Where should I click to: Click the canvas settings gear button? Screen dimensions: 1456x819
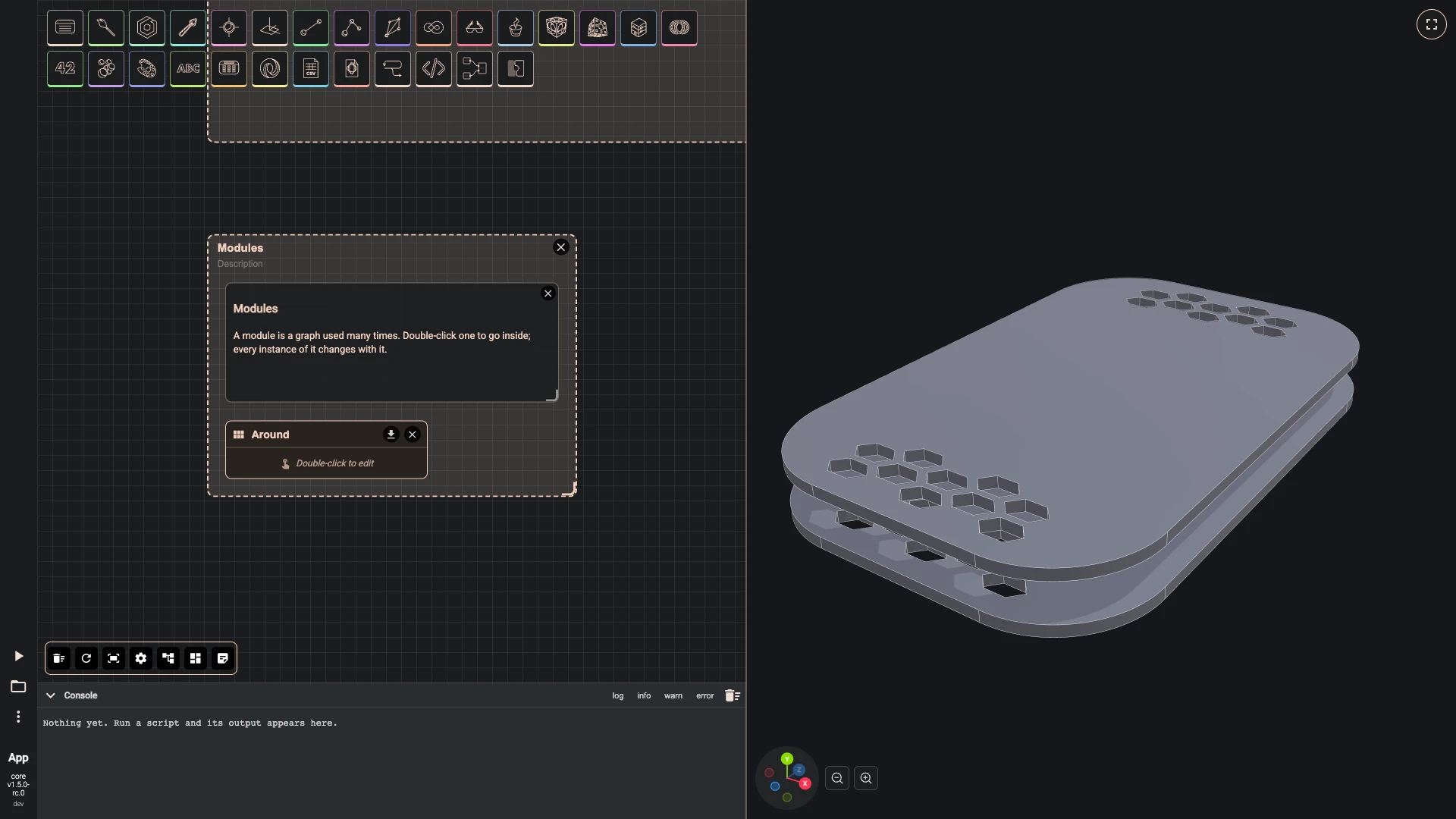tap(141, 658)
